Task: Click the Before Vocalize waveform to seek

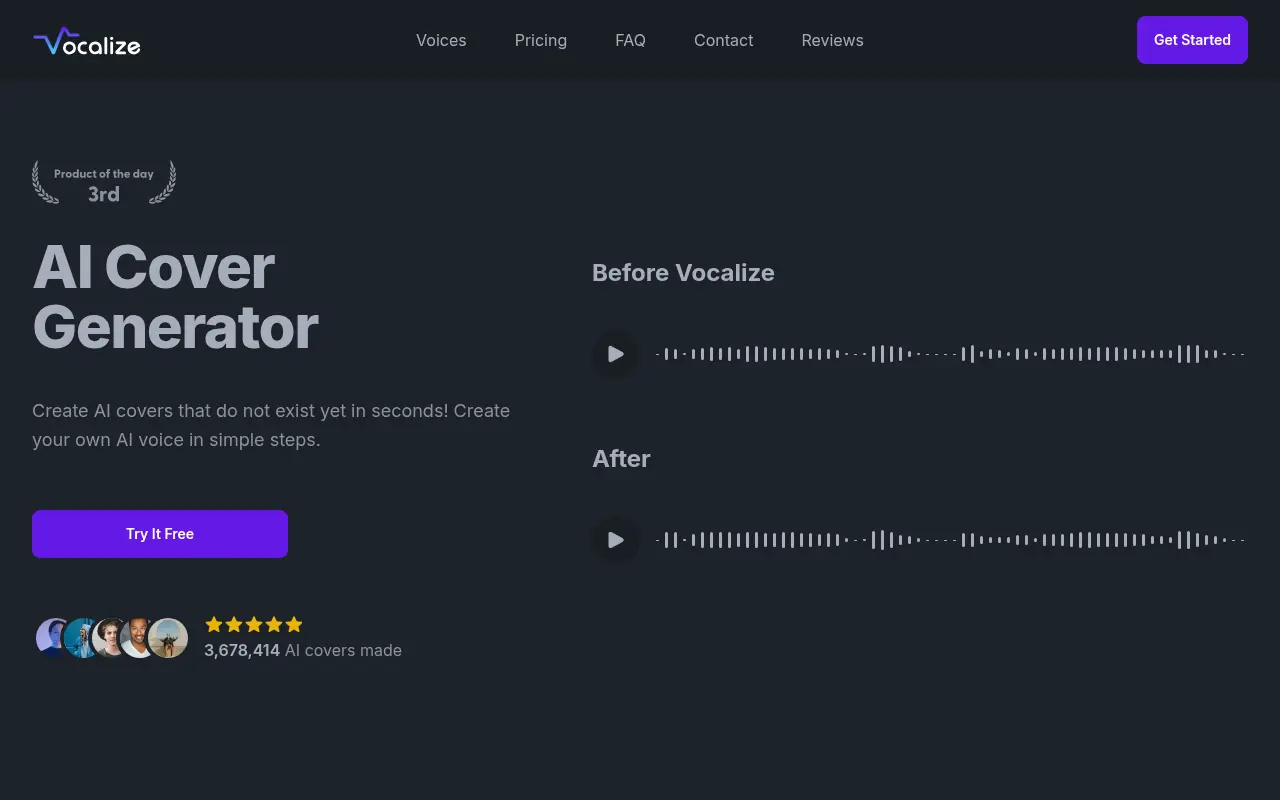Action: [x=950, y=354]
